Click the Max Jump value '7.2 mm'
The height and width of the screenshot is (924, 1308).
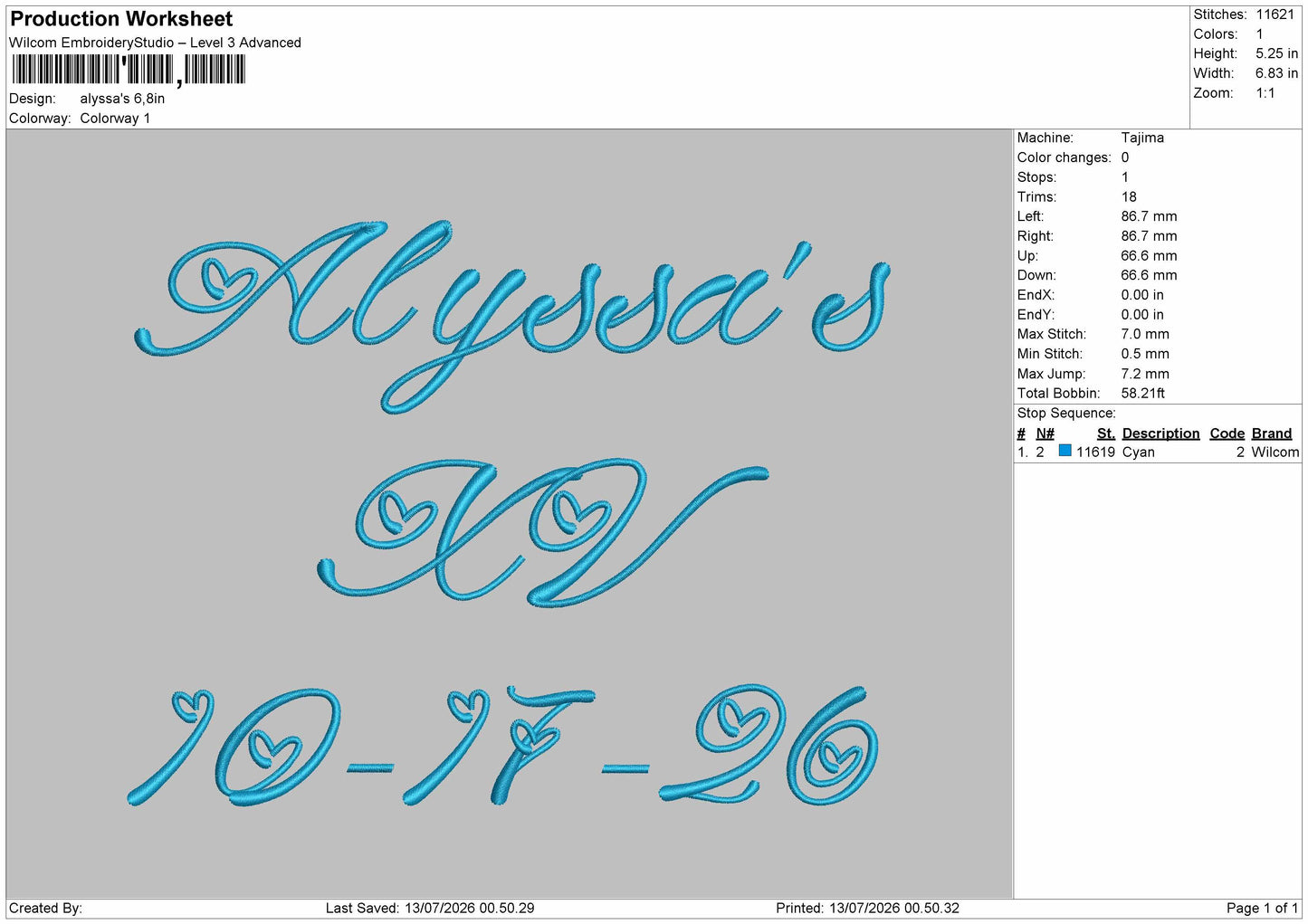point(1145,374)
